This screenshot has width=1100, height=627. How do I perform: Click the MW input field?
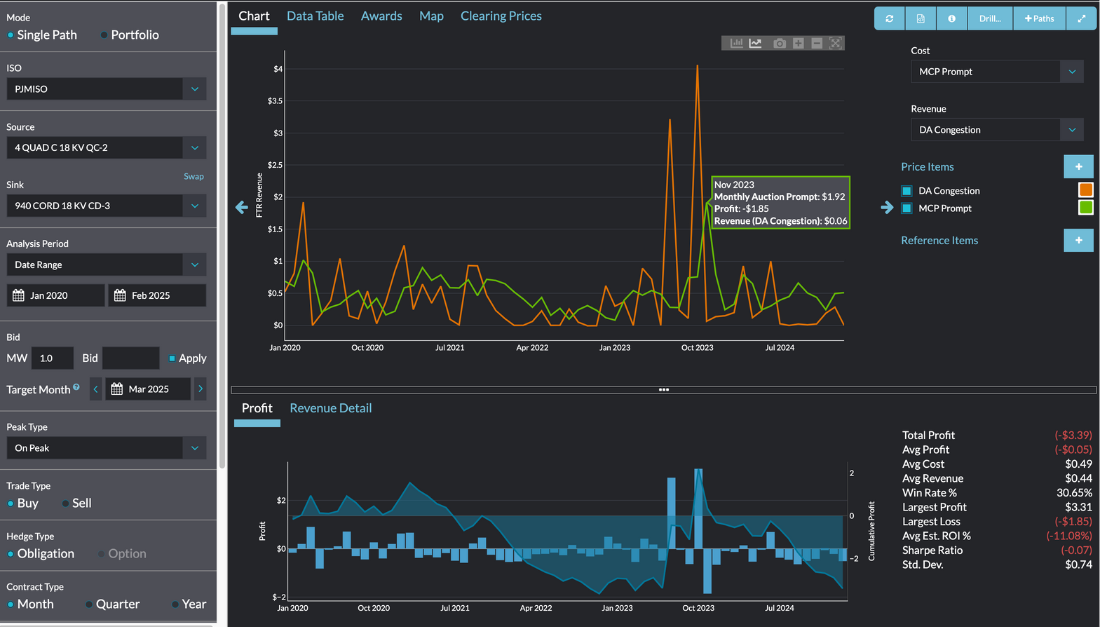coord(53,358)
